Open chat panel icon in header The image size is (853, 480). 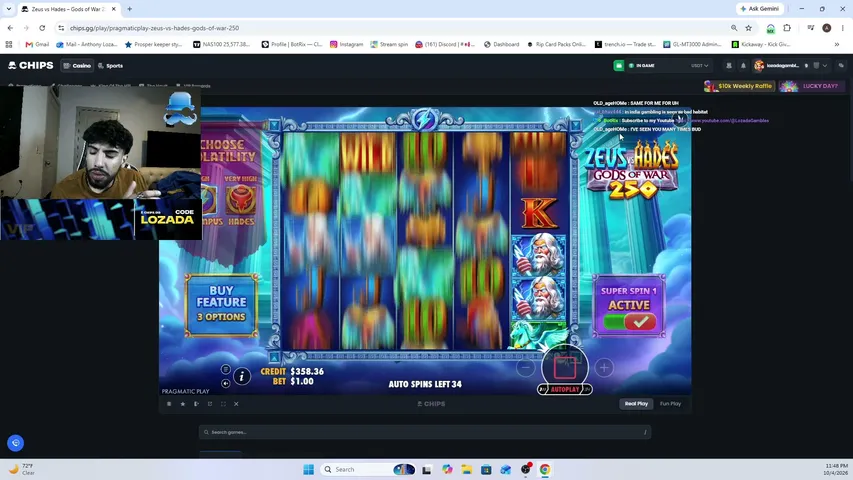tap(841, 66)
